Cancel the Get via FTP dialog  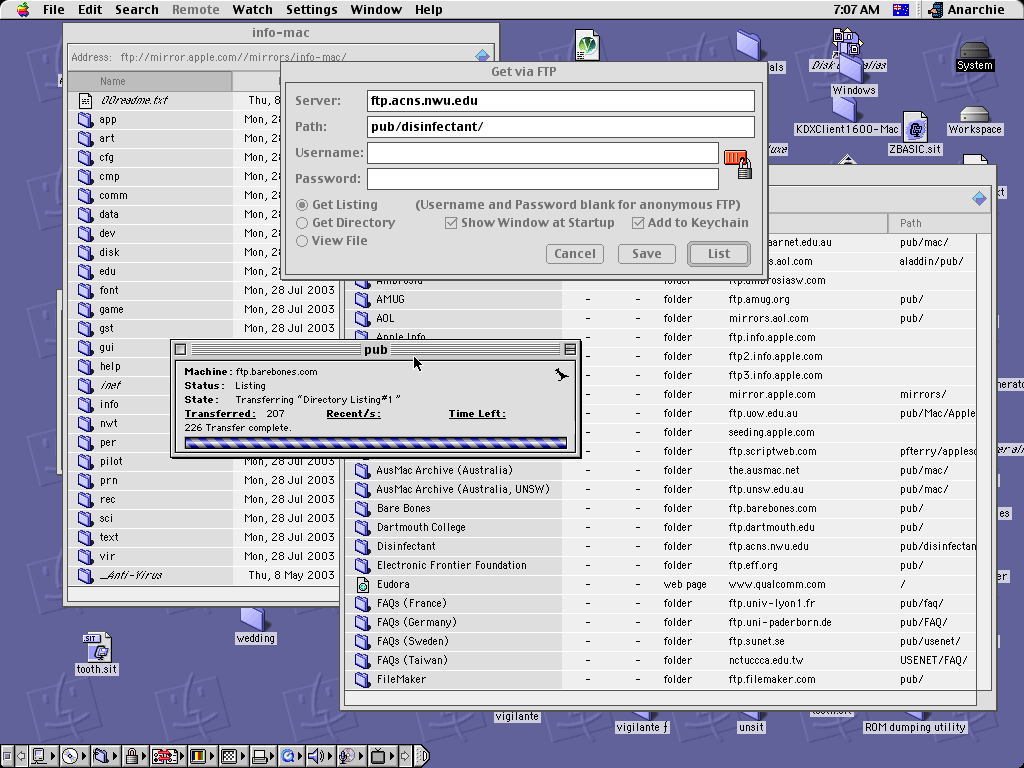click(575, 254)
